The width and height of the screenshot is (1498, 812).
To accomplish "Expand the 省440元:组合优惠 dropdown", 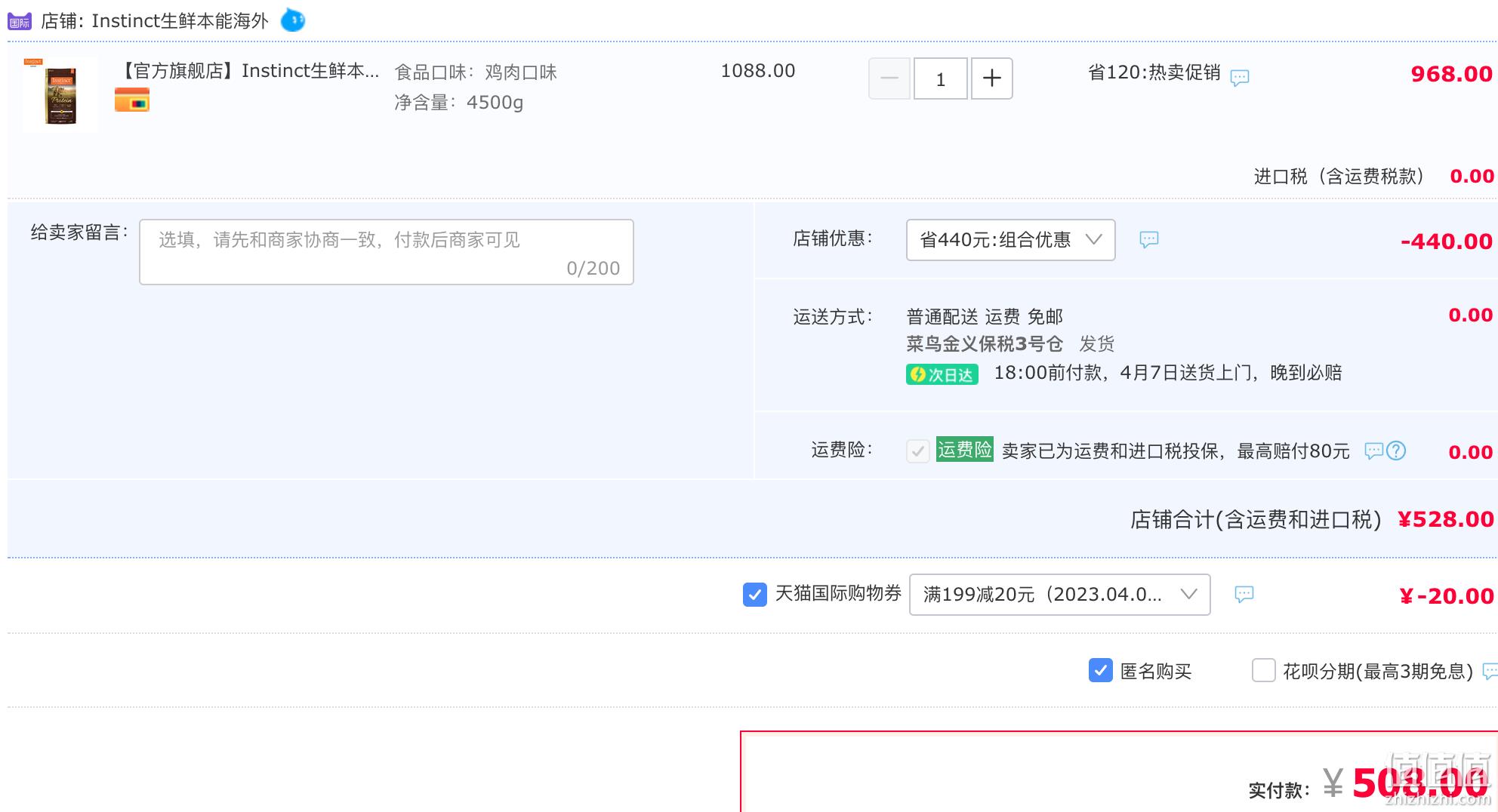I will 1011,240.
